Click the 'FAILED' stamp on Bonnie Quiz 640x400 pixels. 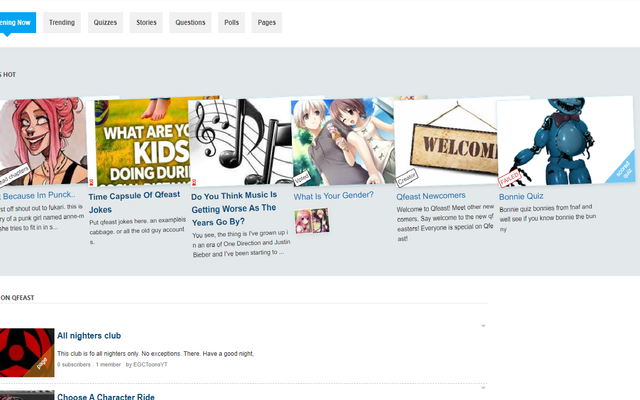[509, 178]
